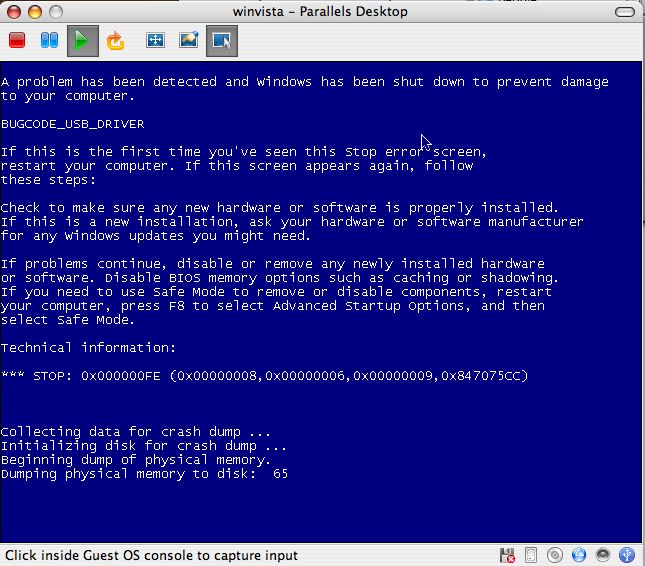Zoom the window with the gray button

click(54, 11)
